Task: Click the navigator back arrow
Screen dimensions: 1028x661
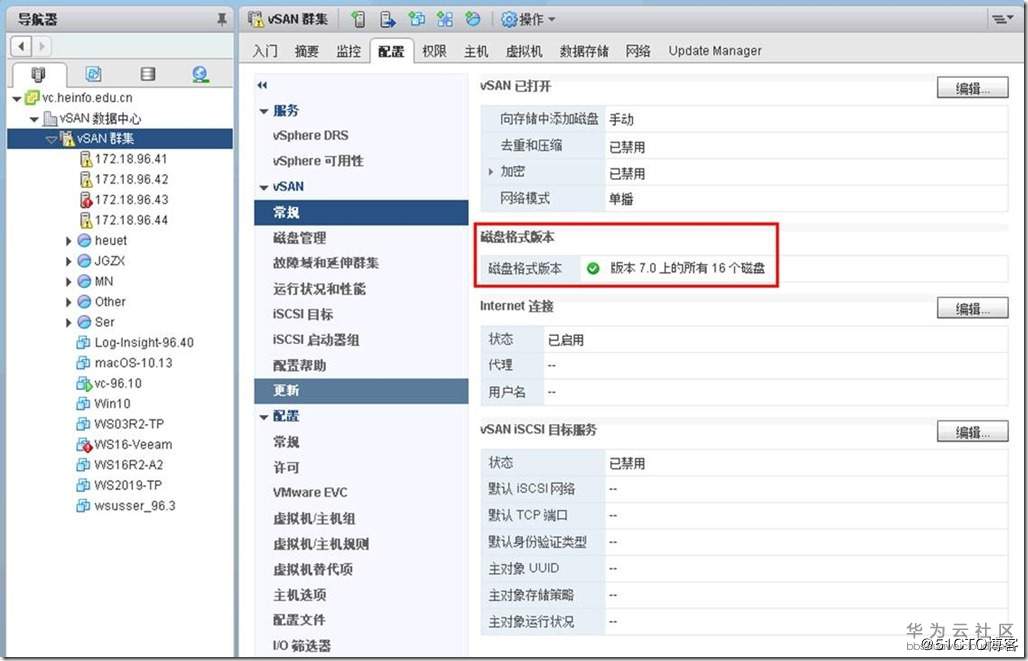Action: coord(22,46)
